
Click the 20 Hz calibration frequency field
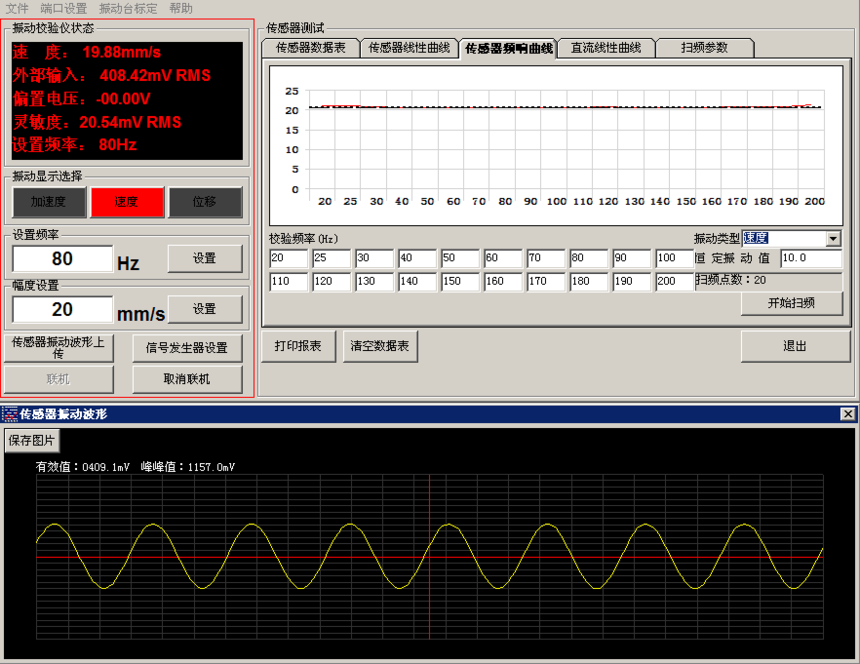(x=289, y=258)
